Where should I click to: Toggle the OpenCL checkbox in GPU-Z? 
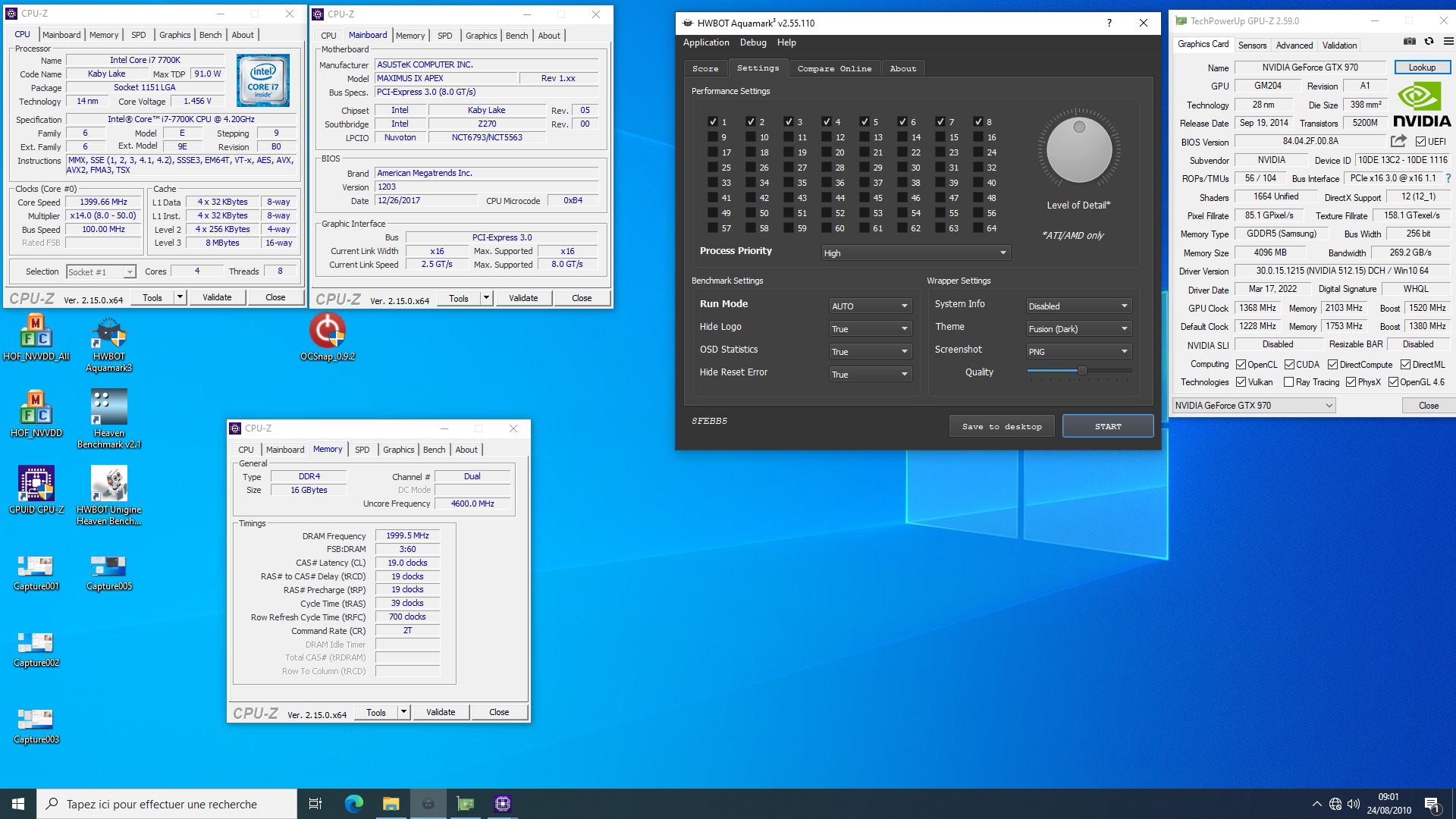pos(1241,365)
